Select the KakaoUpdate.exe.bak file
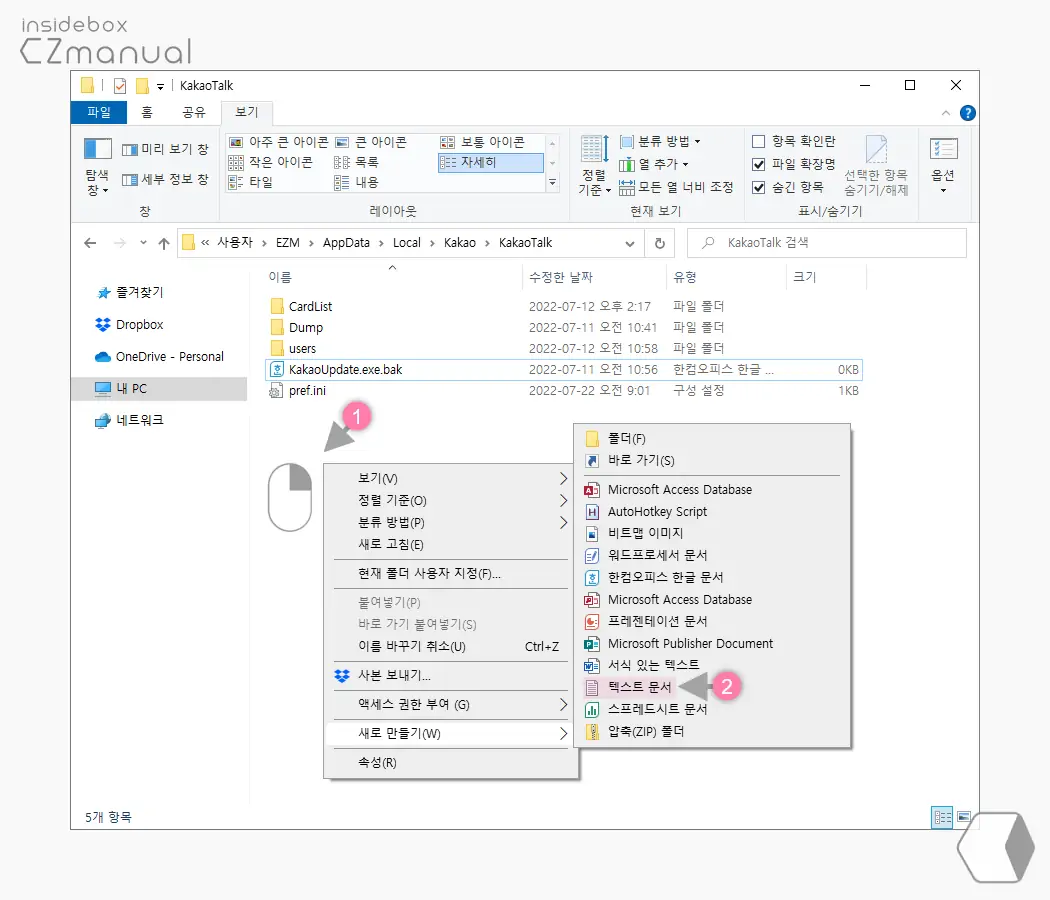1050x900 pixels. [x=564, y=370]
